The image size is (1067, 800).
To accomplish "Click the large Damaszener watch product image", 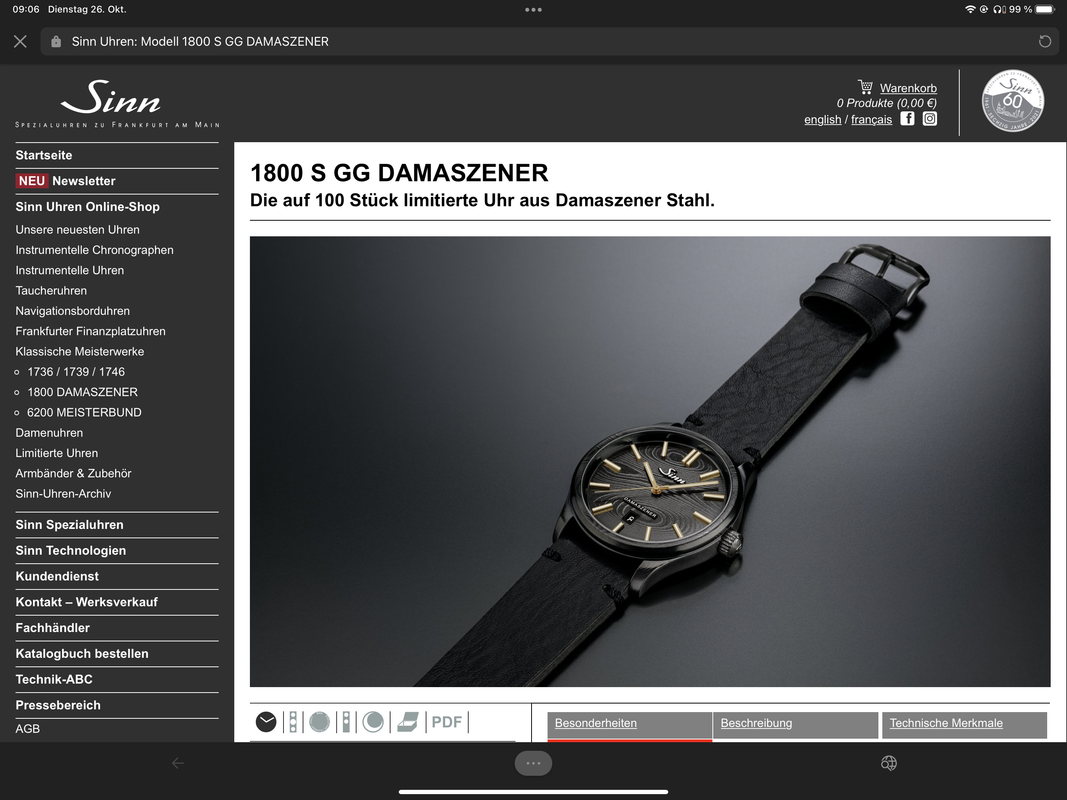I will (650, 461).
